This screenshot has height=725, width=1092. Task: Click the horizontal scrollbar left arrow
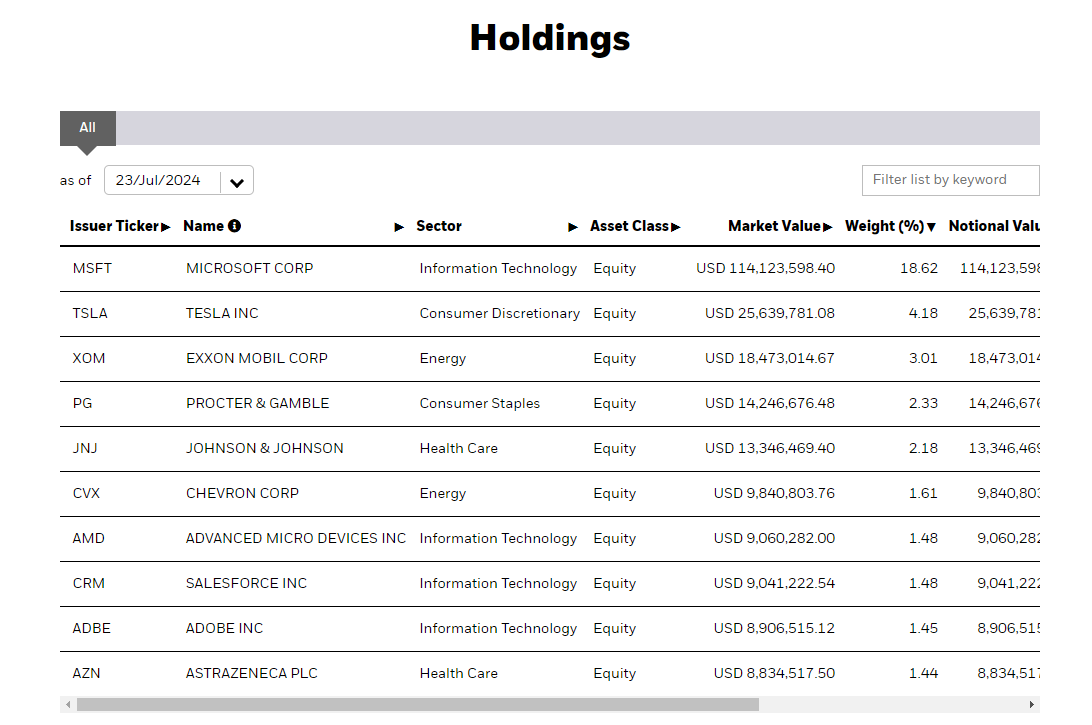pyautogui.click(x=68, y=705)
